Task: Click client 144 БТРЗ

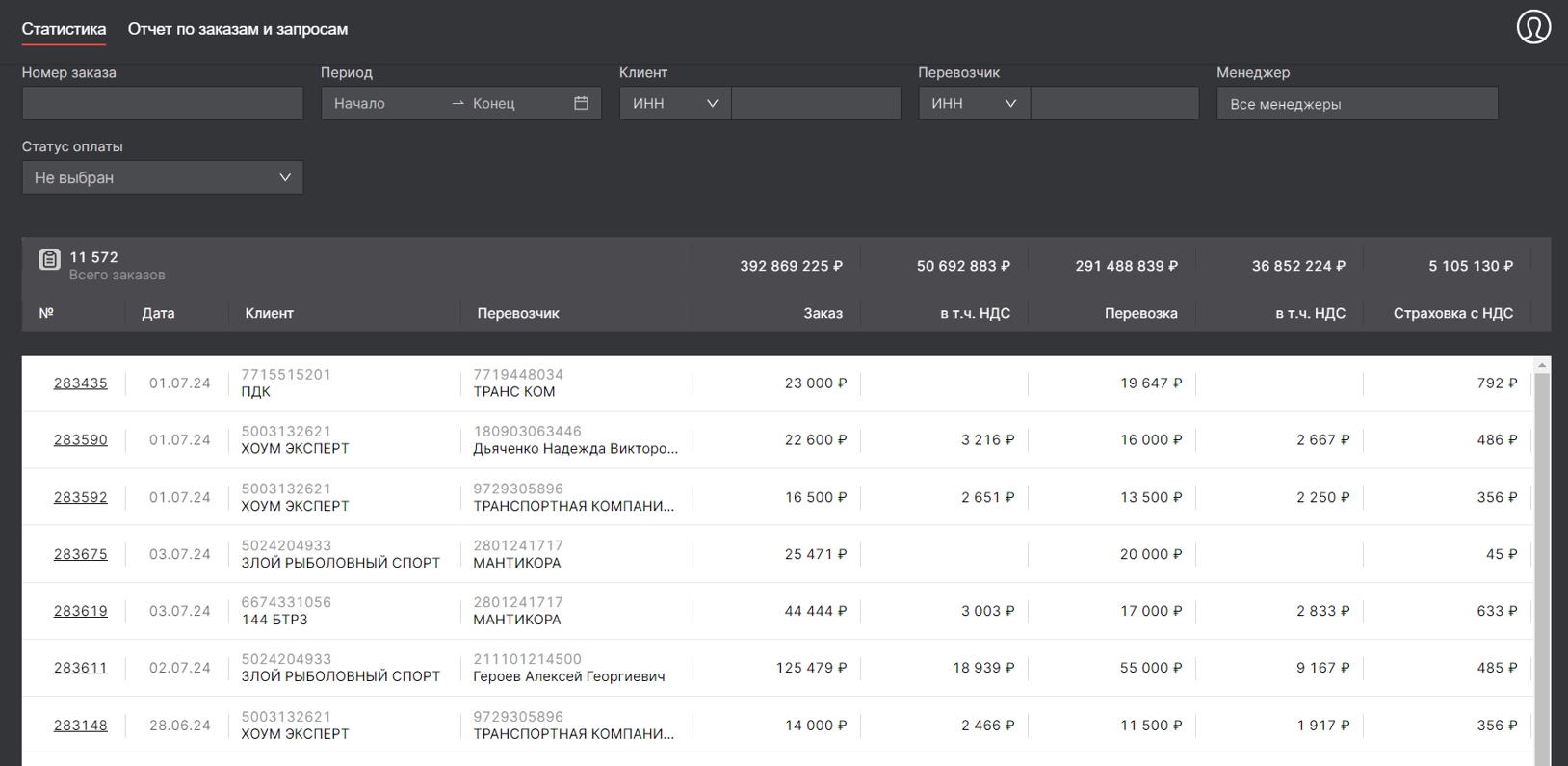Action: tap(274, 620)
